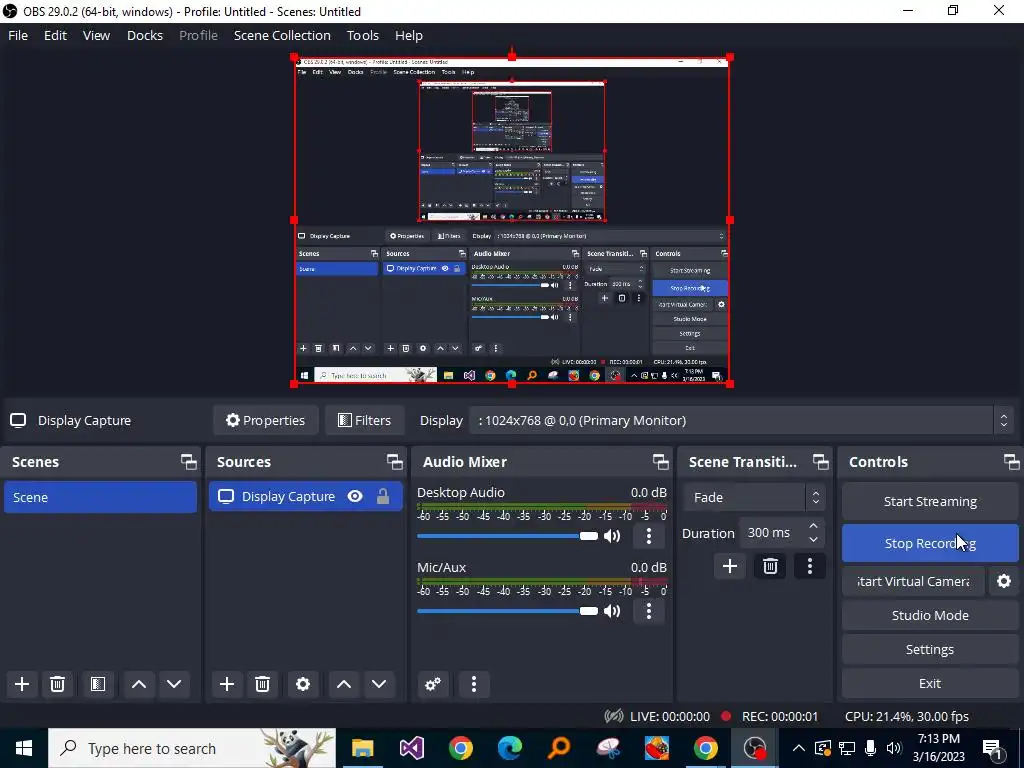Toggle Display Capture visibility eye
Screen dimensions: 1024x768
(355, 496)
